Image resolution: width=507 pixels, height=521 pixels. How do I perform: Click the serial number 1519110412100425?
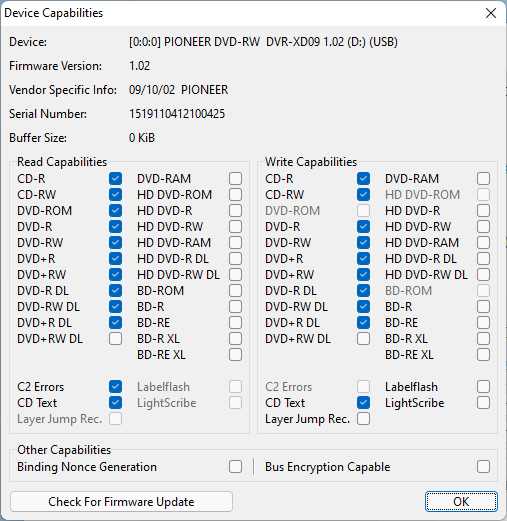pos(177,114)
